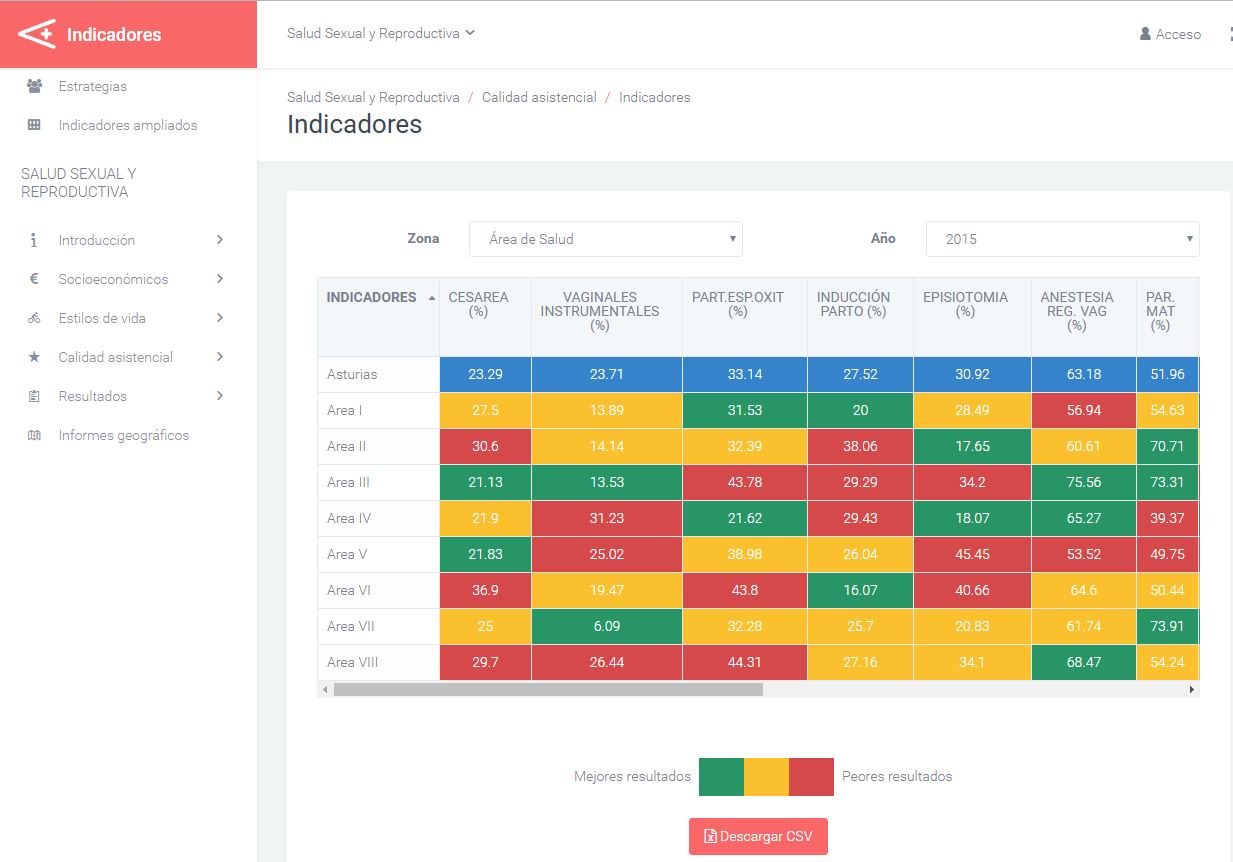Viewport: 1233px width, 862px height.
Task: Click the Estilos de vida bicycle icon
Action: click(34, 318)
